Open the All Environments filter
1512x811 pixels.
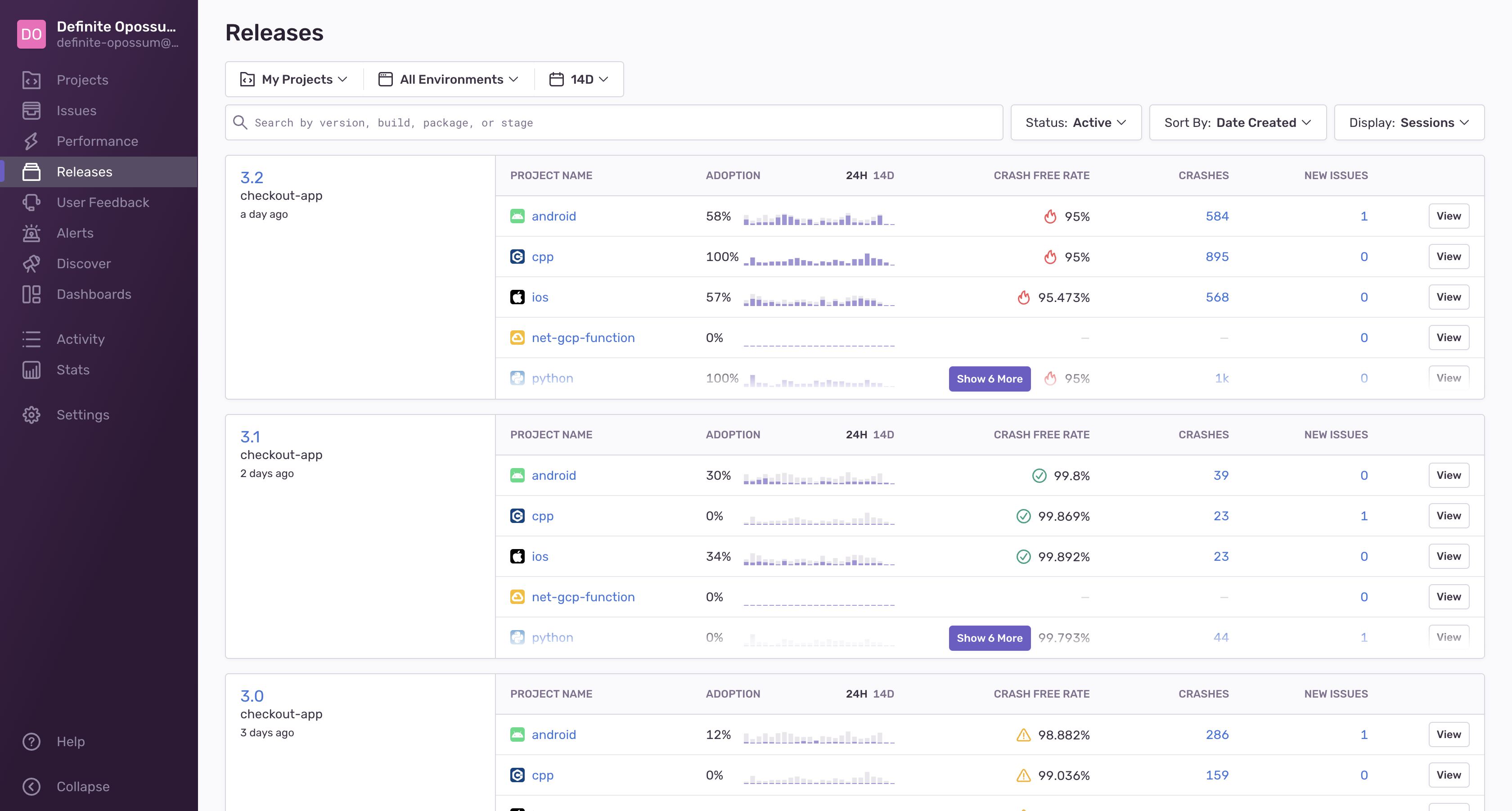449,79
